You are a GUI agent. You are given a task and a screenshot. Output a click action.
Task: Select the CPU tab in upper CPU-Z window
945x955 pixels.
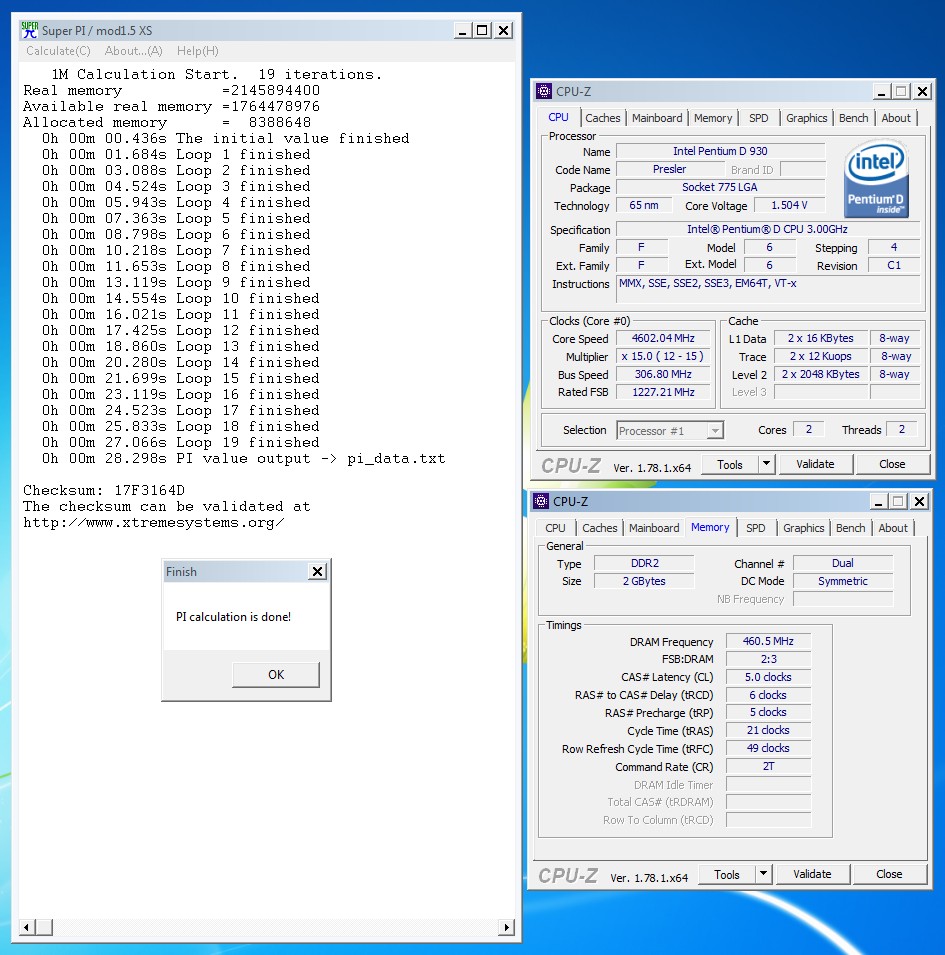558,118
